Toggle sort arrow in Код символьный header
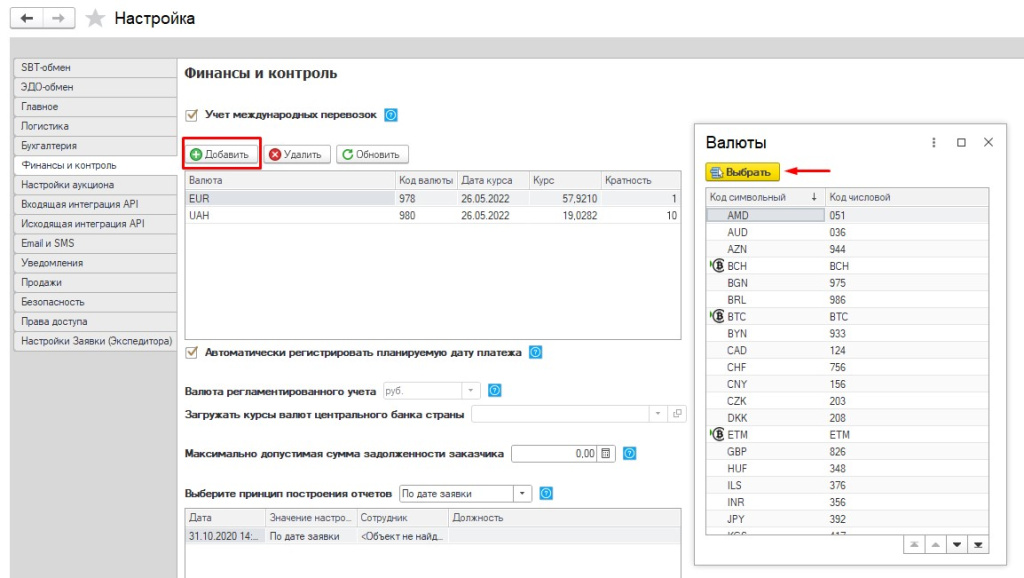 pyautogui.click(x=814, y=197)
